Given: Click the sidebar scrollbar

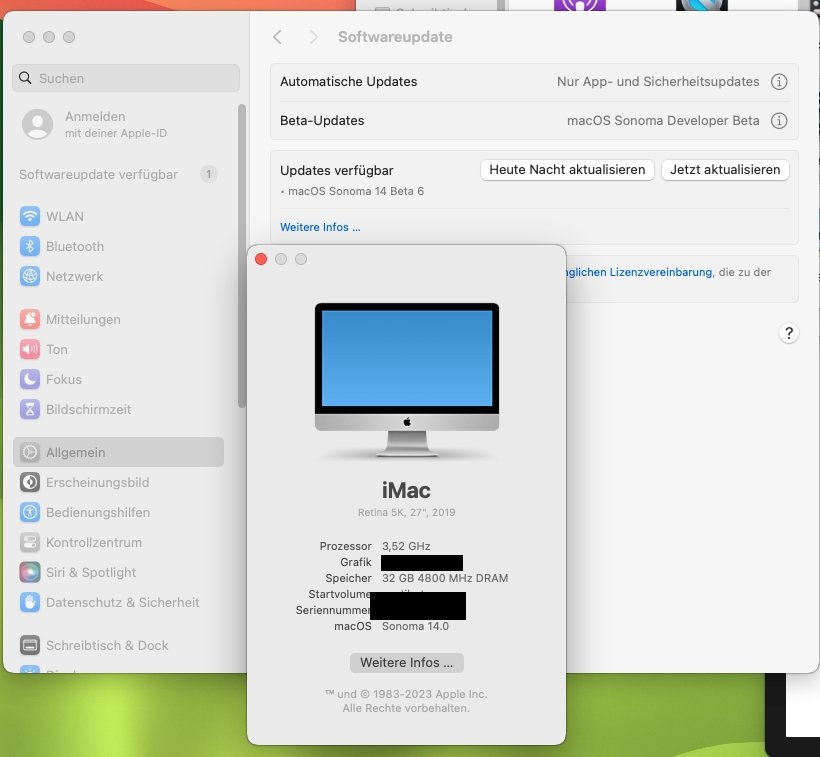Looking at the screenshot, I should (242, 256).
